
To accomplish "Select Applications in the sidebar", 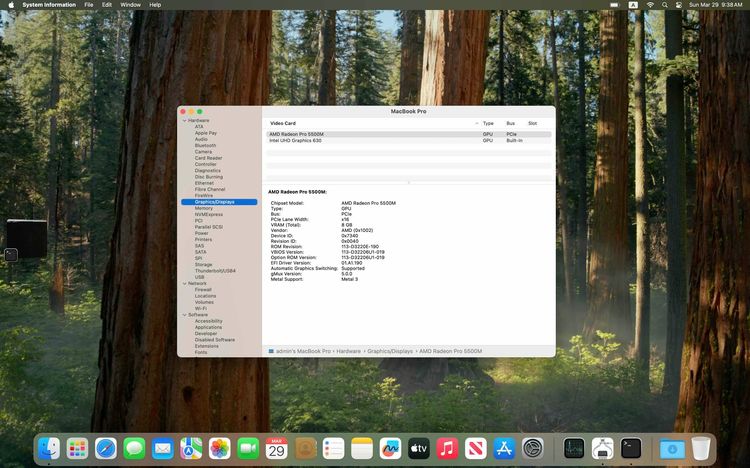I will coord(208,327).
